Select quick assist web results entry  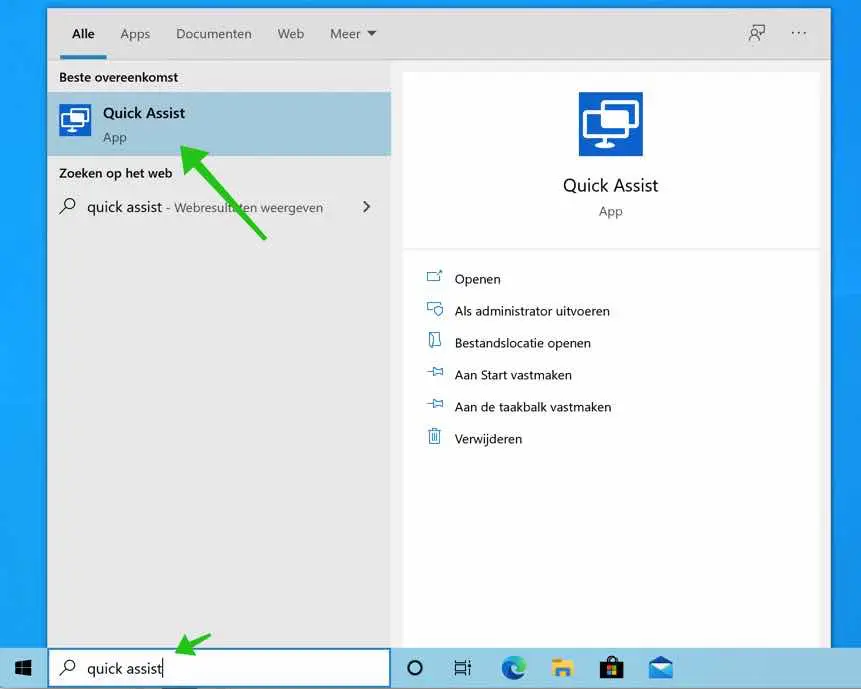pyautogui.click(x=219, y=207)
